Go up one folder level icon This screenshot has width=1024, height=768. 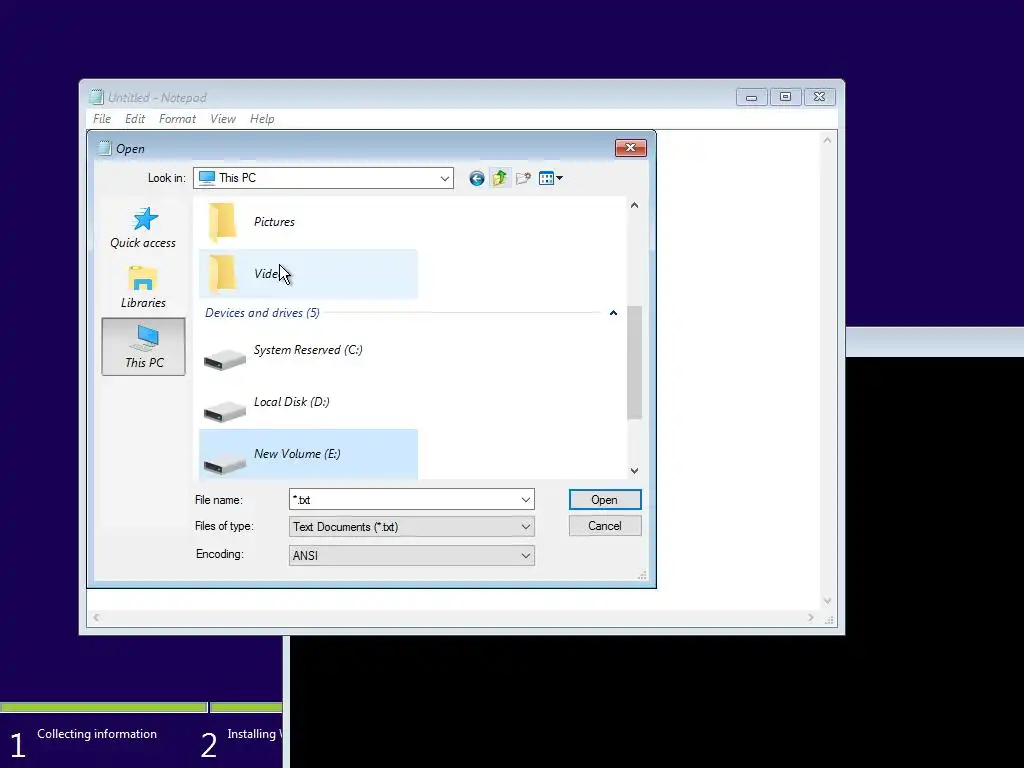[500, 178]
